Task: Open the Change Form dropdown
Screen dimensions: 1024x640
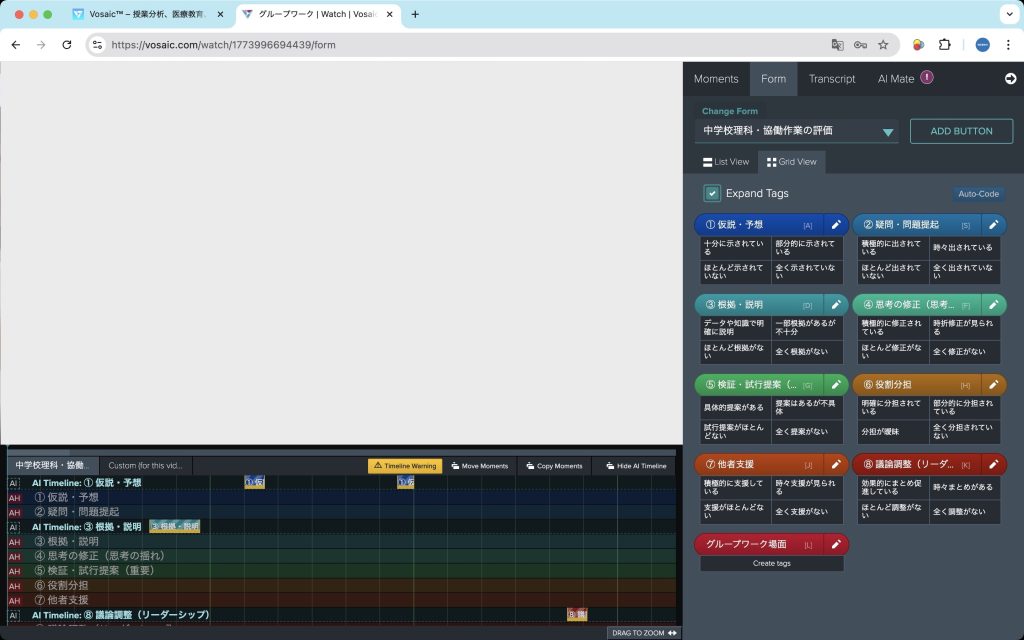Action: pyautogui.click(x=887, y=131)
